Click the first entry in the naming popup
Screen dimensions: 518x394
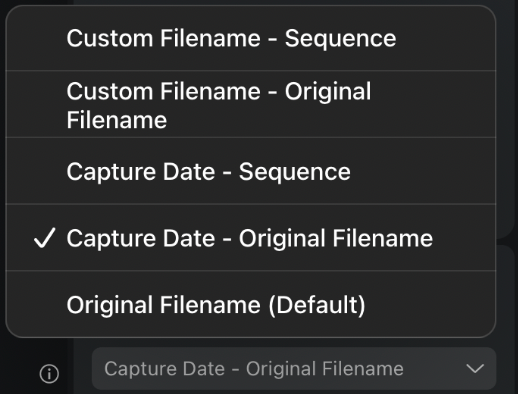pos(251,38)
